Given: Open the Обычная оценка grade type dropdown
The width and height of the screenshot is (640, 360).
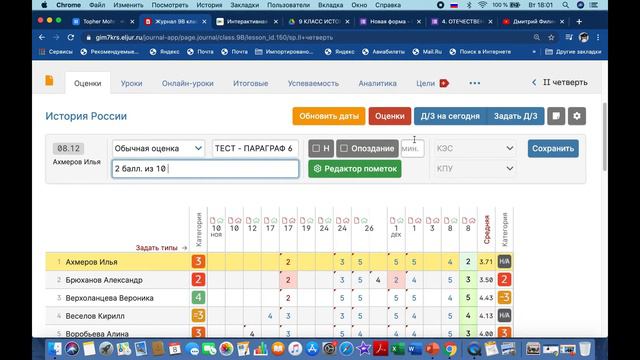Looking at the screenshot, I should pyautogui.click(x=158, y=149).
